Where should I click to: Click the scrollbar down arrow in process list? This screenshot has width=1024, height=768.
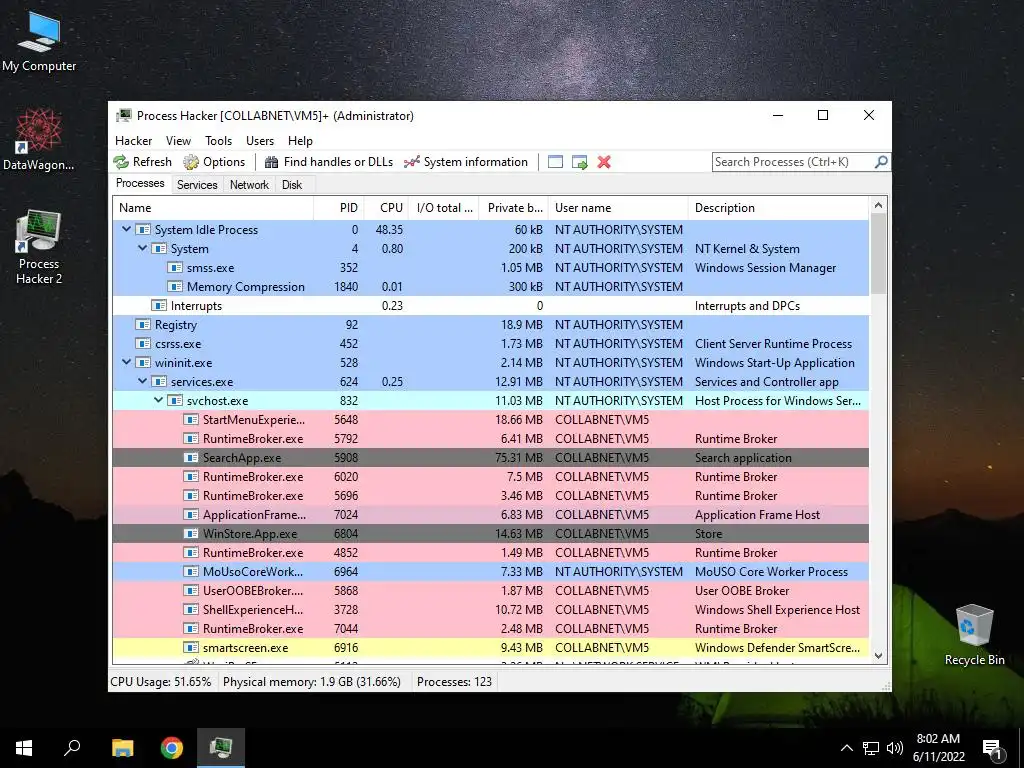[x=878, y=656]
